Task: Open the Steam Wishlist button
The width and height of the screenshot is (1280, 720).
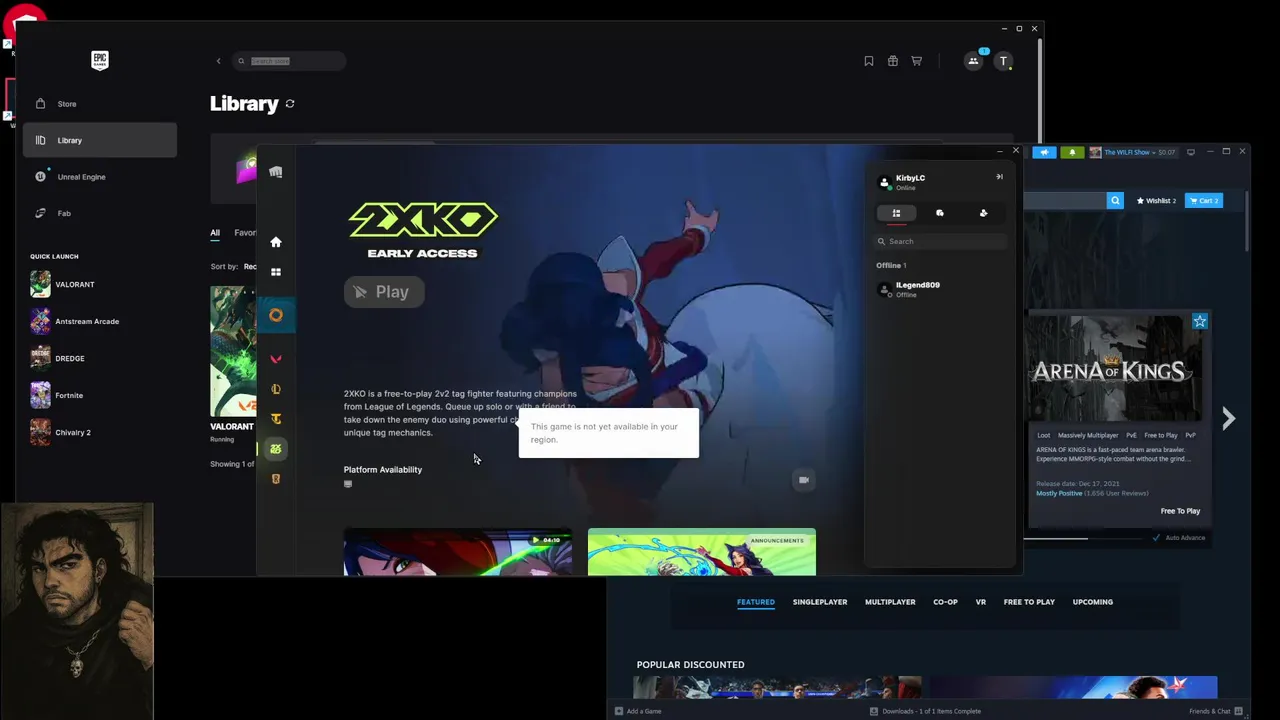Action: pyautogui.click(x=1156, y=201)
